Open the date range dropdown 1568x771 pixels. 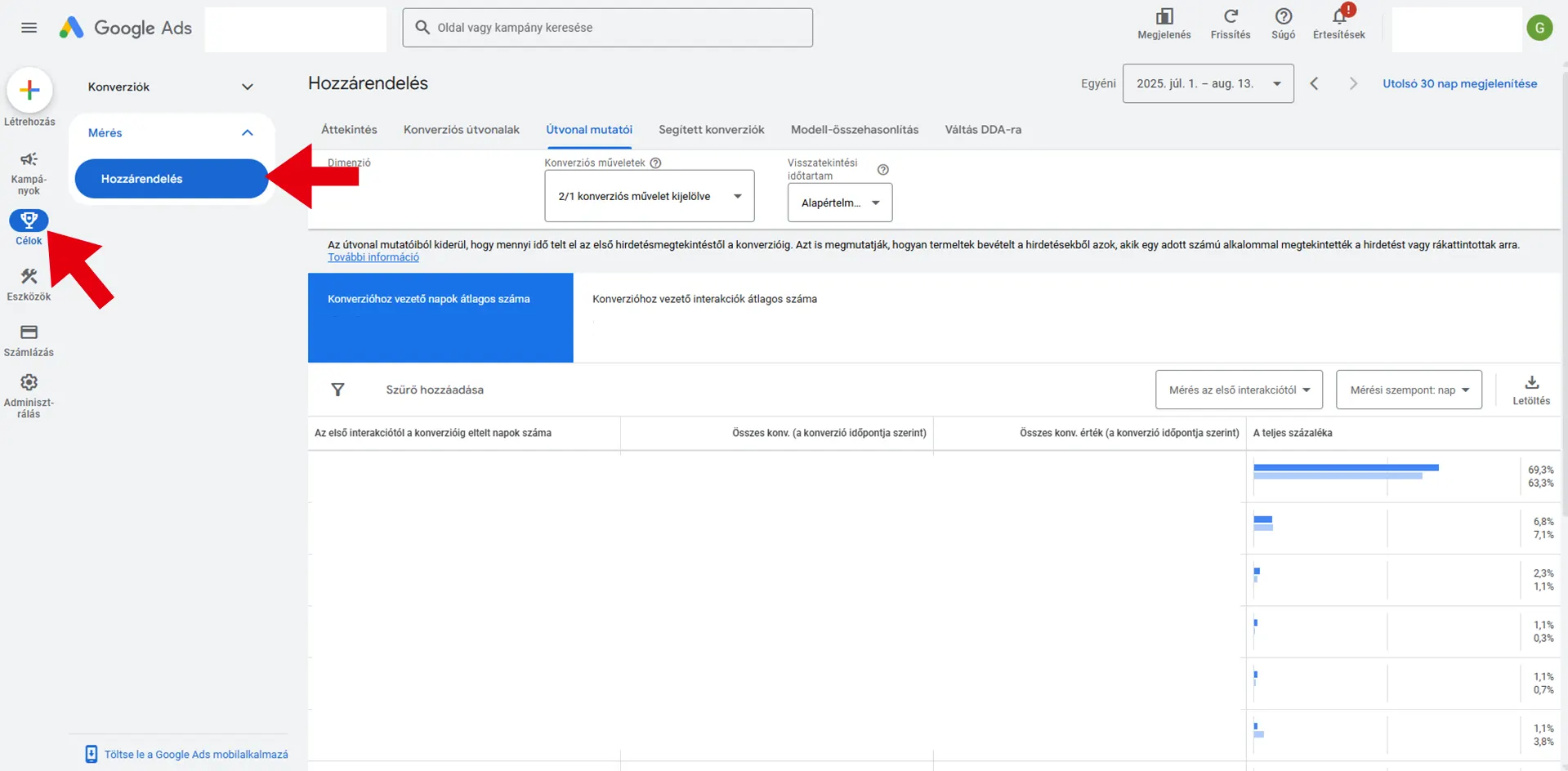click(x=1208, y=83)
